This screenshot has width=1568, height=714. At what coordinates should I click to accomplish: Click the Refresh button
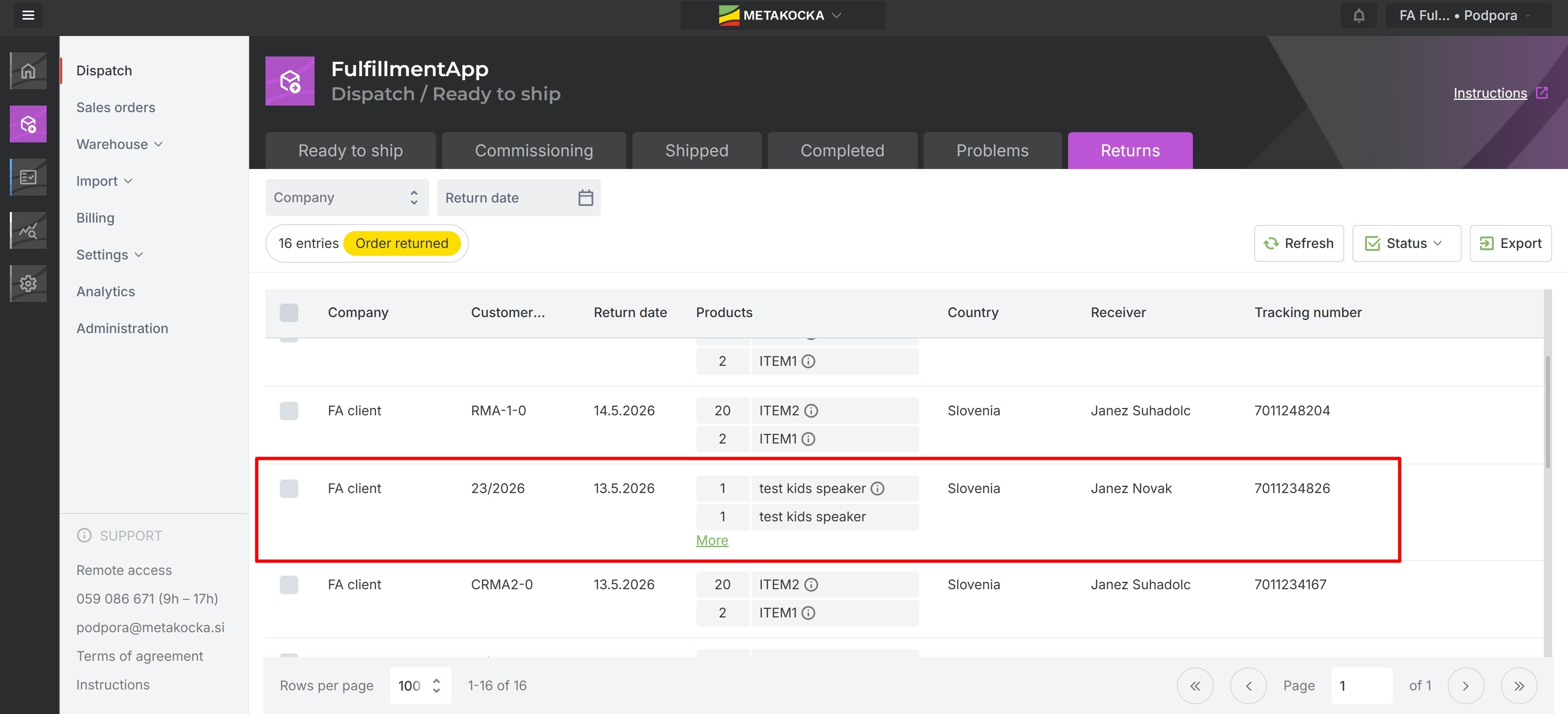pos(1298,243)
